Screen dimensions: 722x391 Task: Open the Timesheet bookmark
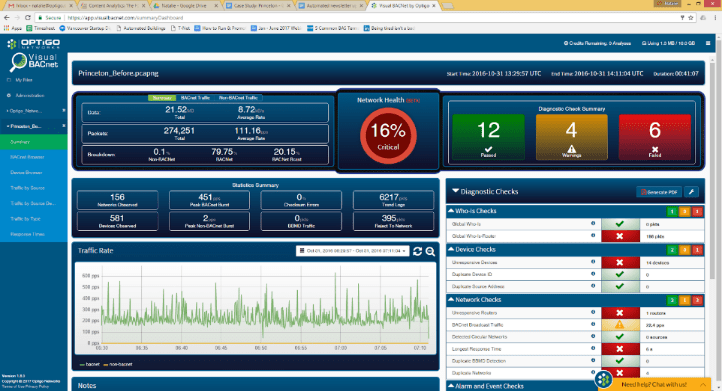click(x=41, y=28)
